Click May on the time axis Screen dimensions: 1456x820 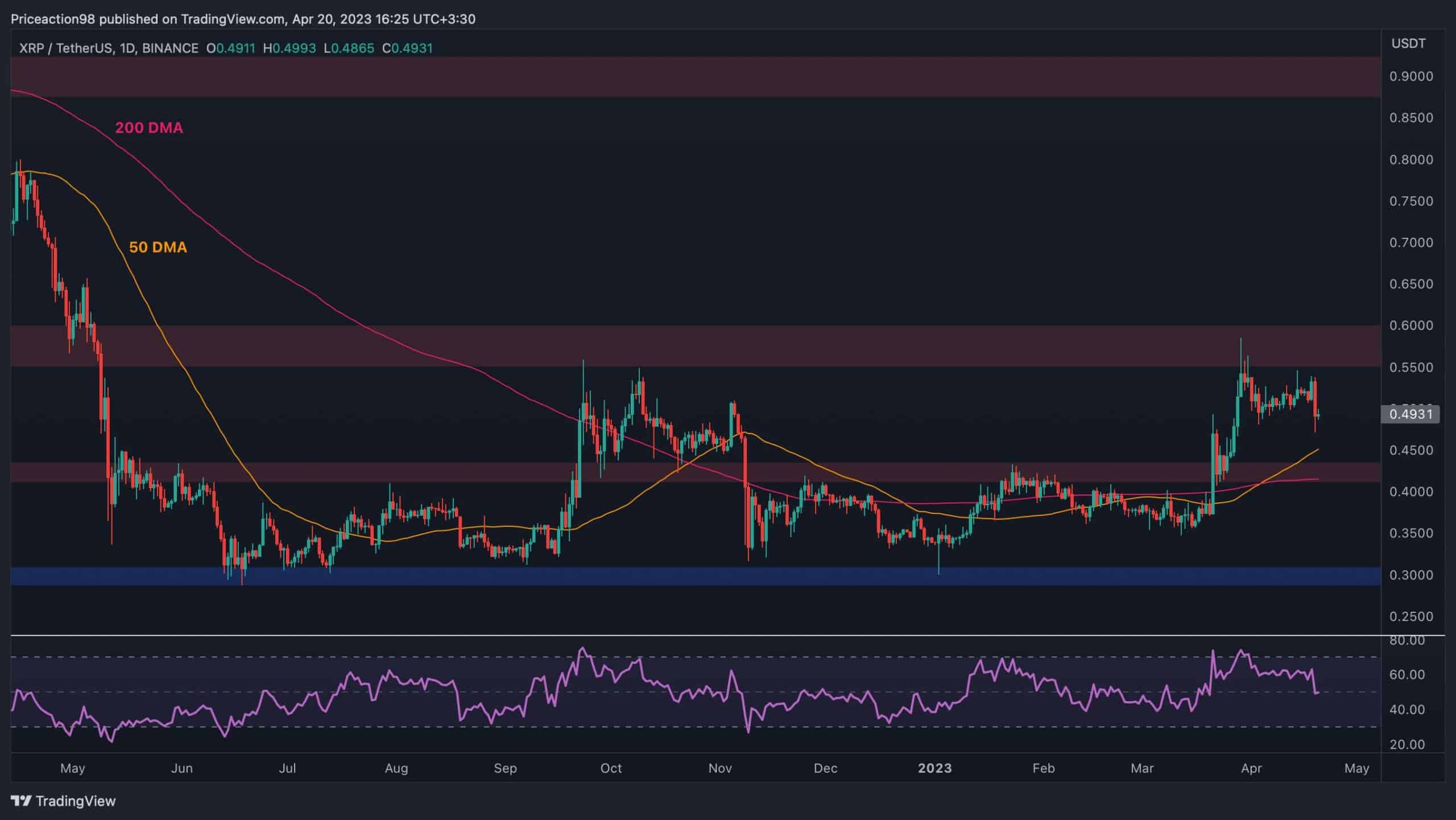click(x=73, y=768)
